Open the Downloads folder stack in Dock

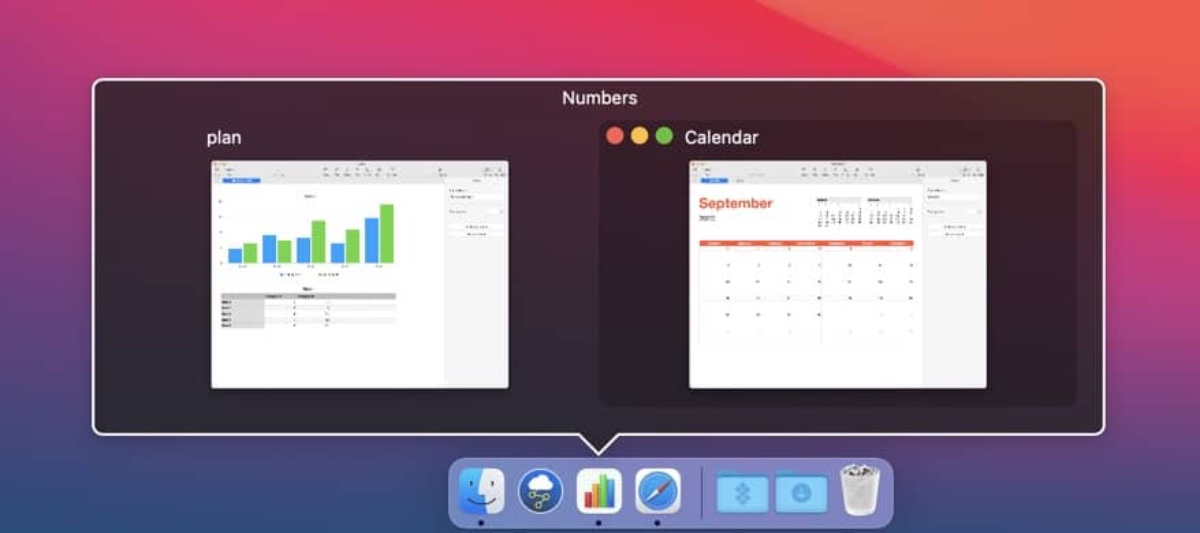[x=802, y=492]
